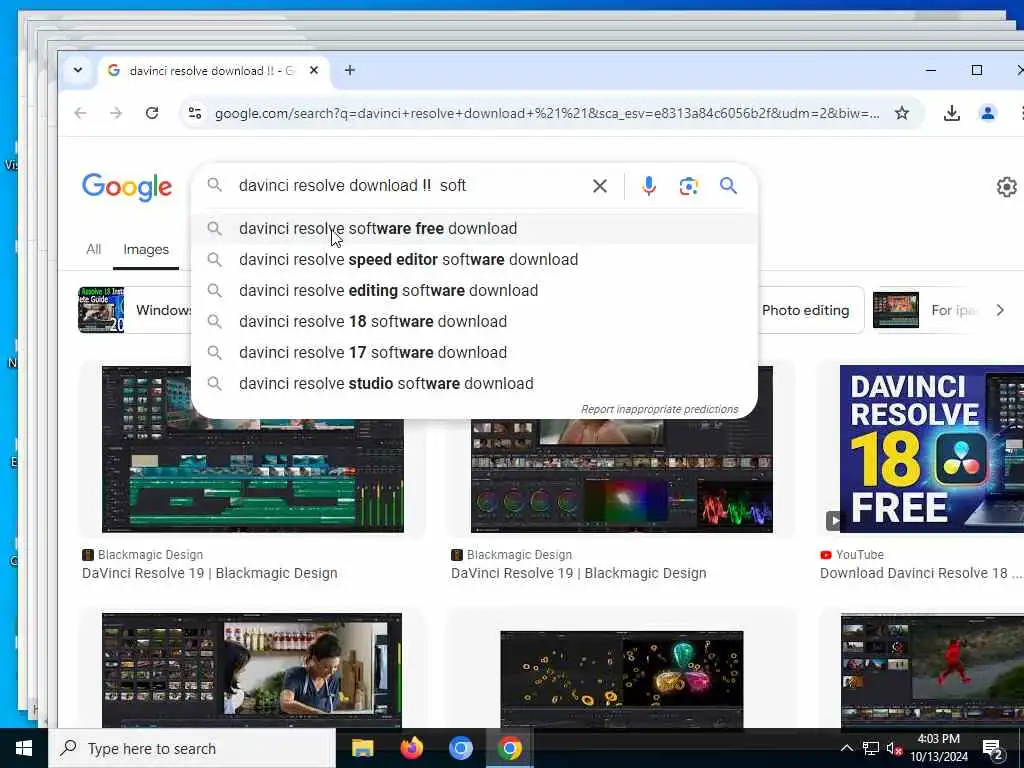Choose suggestion 17 software download
1024x768 pixels.
pyautogui.click(x=474, y=353)
